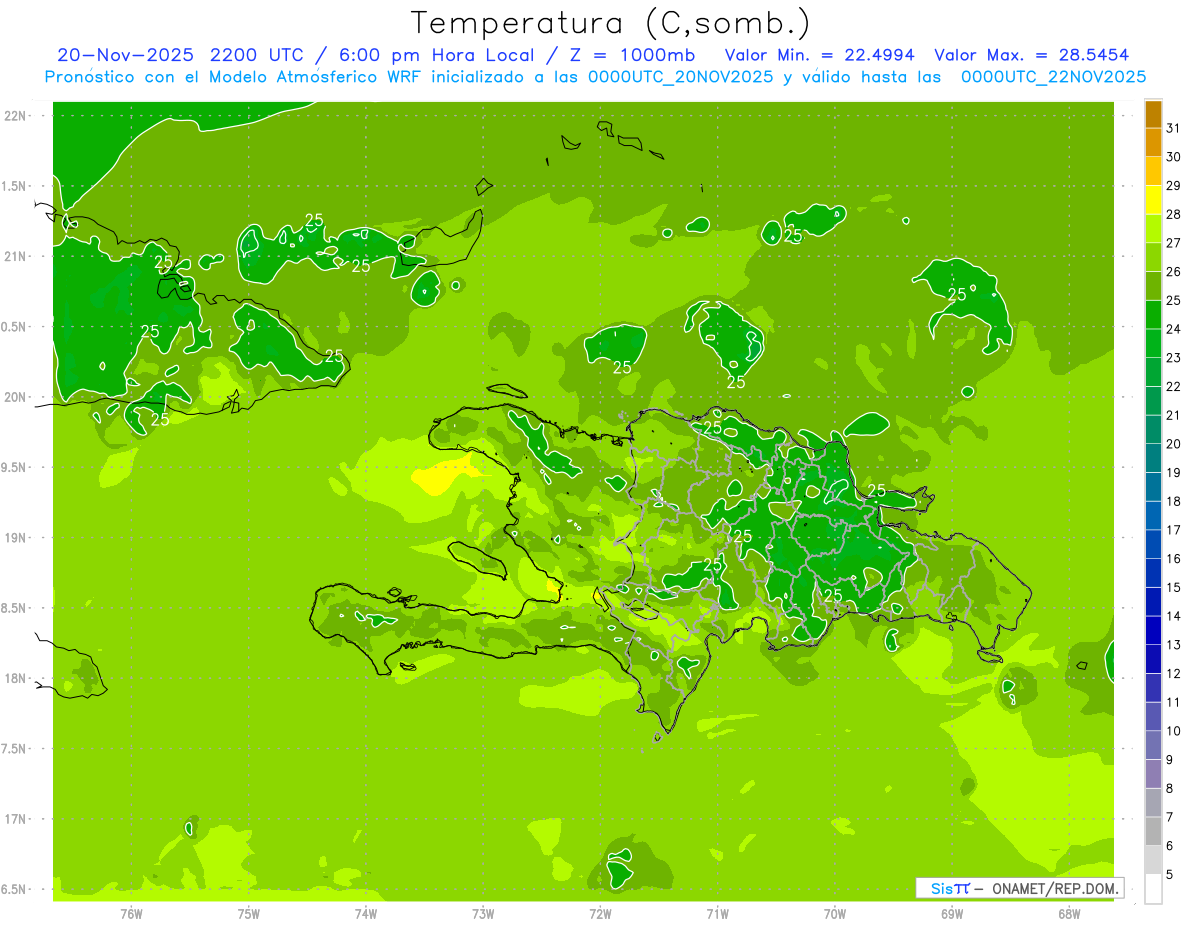This screenshot has height=927, width=1200.
Task: Click the "15" value on the color scale
Action: [x=1173, y=588]
